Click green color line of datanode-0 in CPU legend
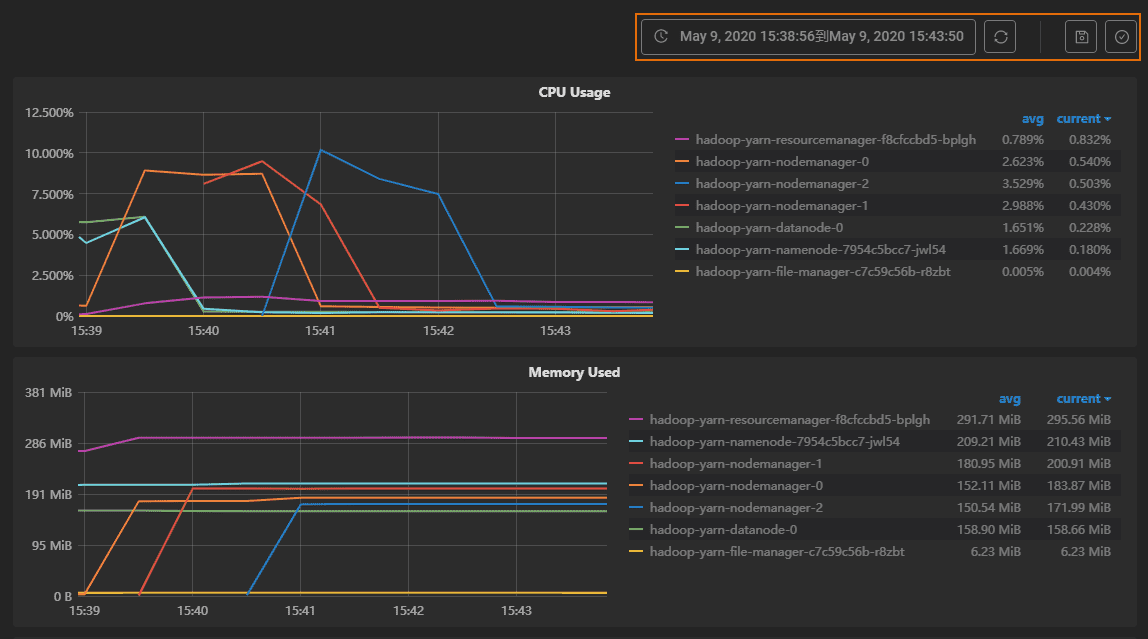 683,228
